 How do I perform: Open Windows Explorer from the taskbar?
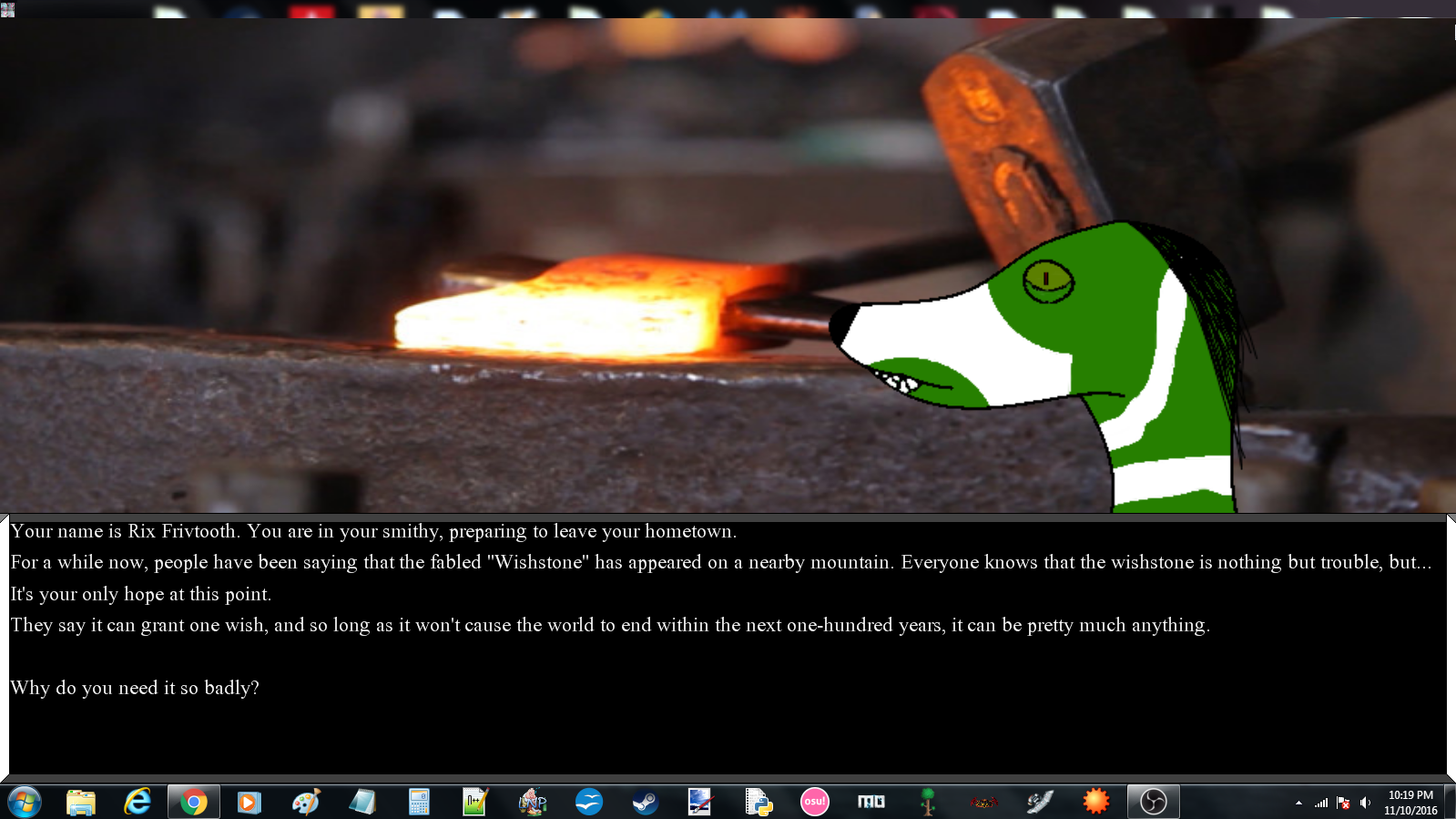coord(81,802)
